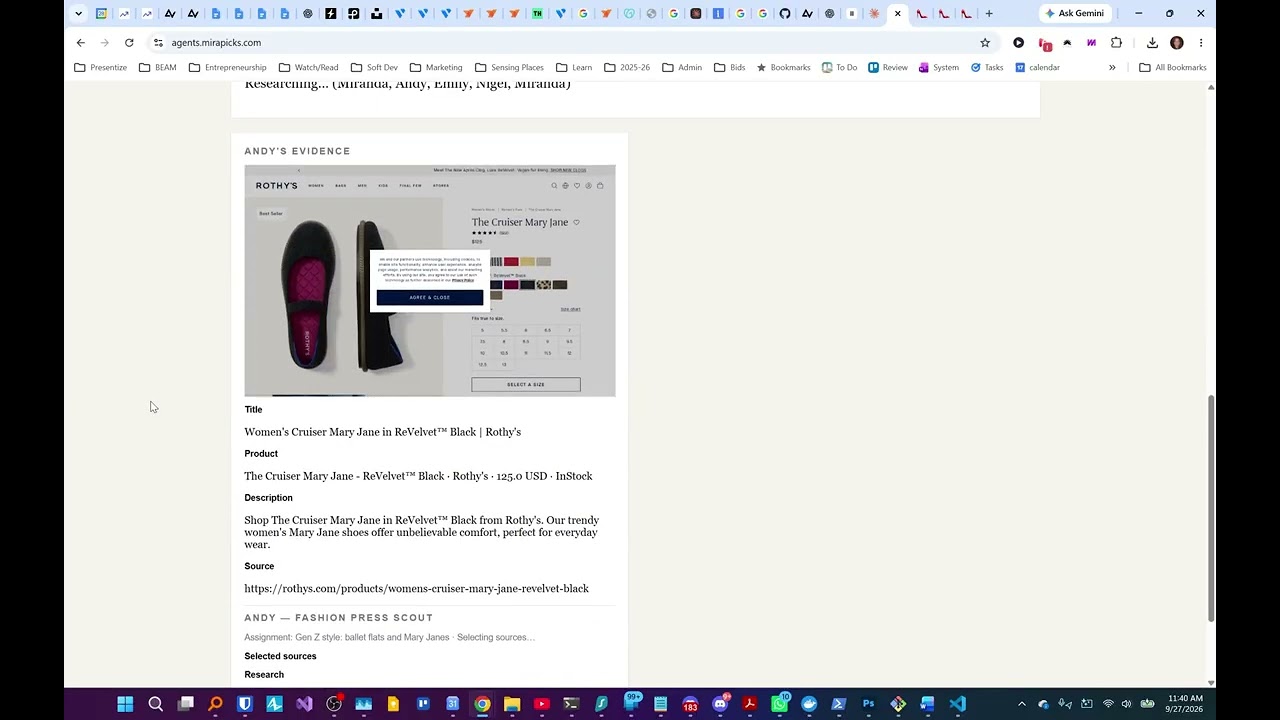Open the BEAM bookmarks folder

[158, 68]
